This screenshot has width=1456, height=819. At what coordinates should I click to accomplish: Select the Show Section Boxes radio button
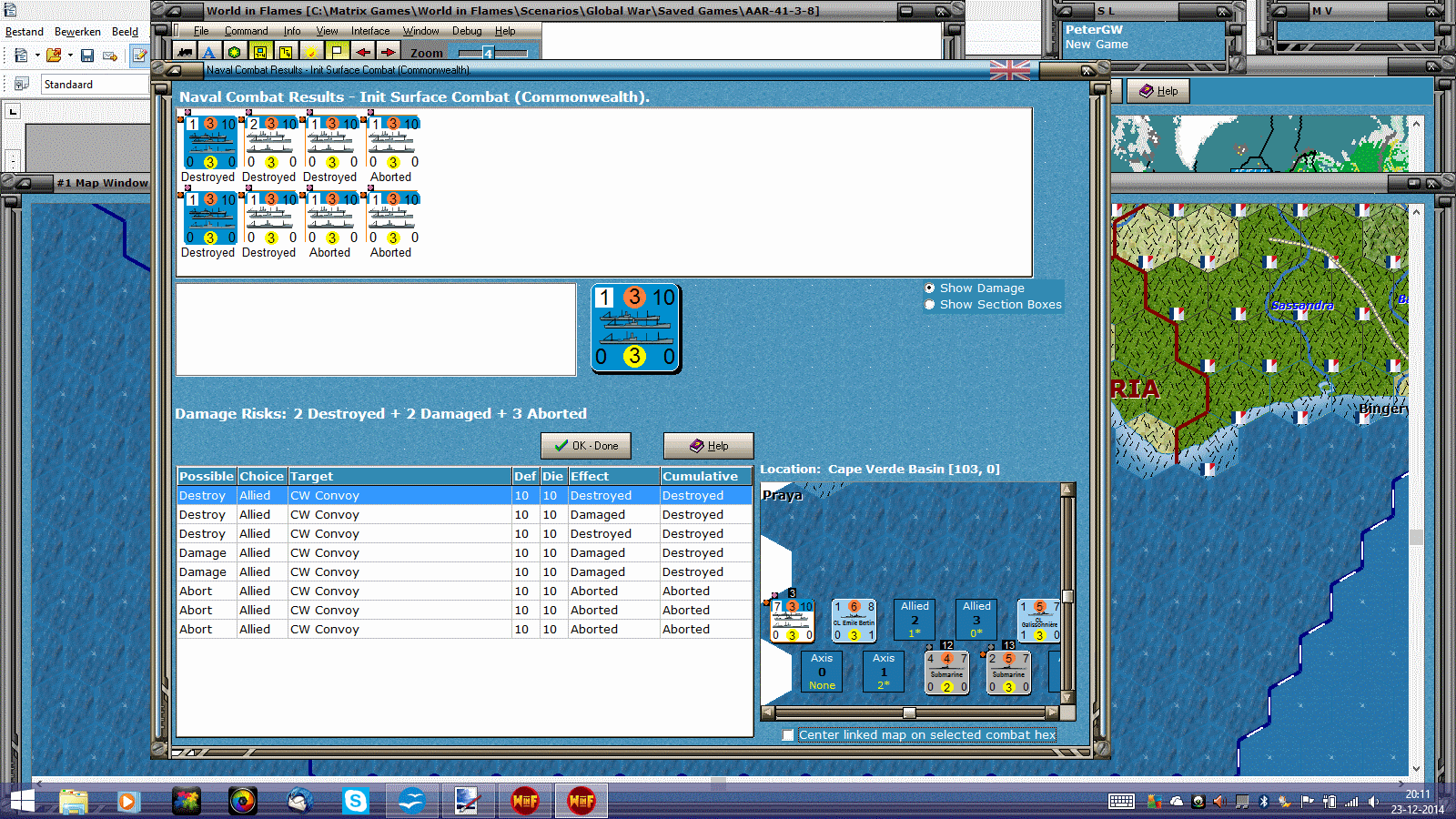click(x=929, y=305)
